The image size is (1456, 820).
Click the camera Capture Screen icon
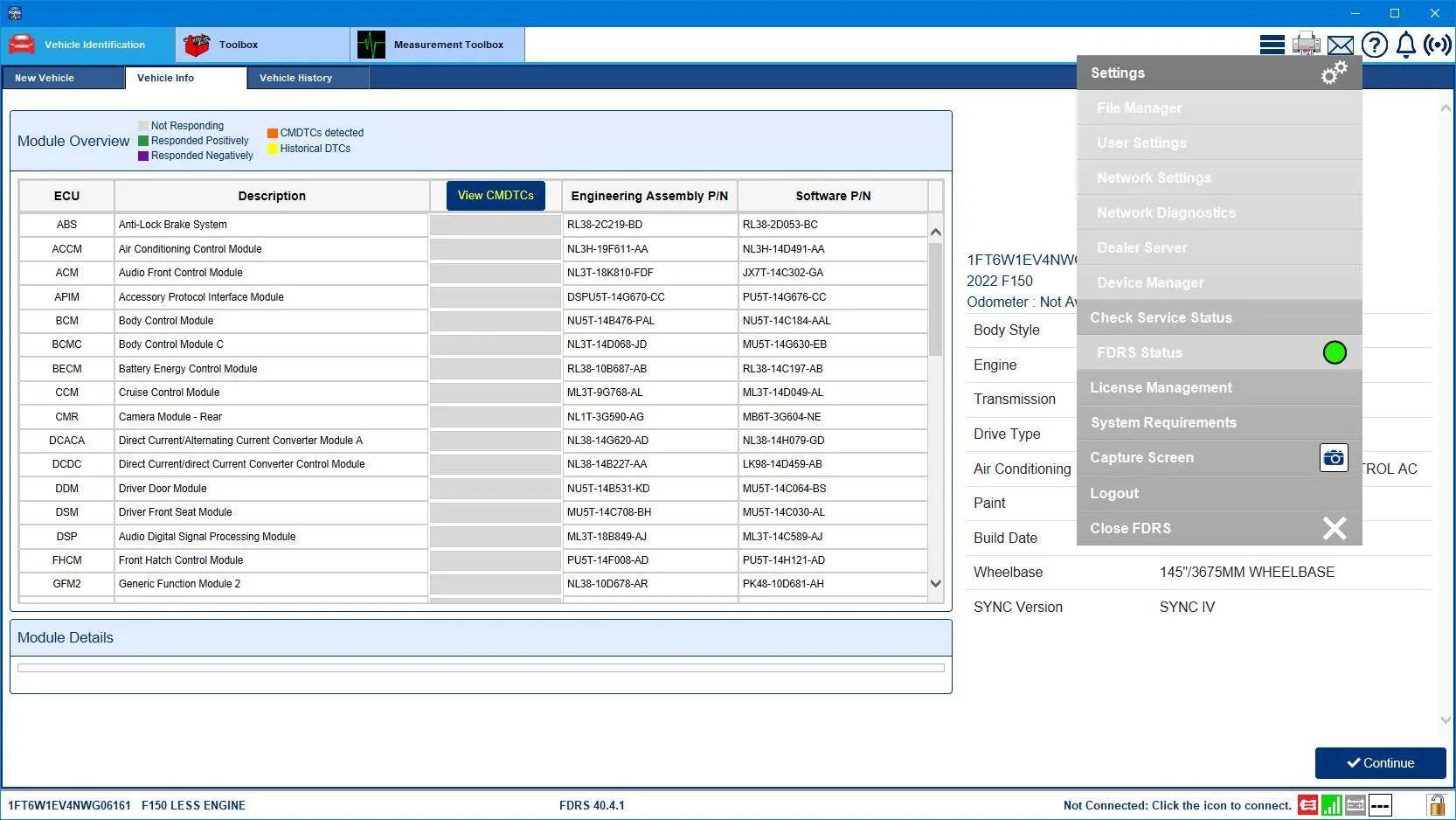[x=1334, y=457]
